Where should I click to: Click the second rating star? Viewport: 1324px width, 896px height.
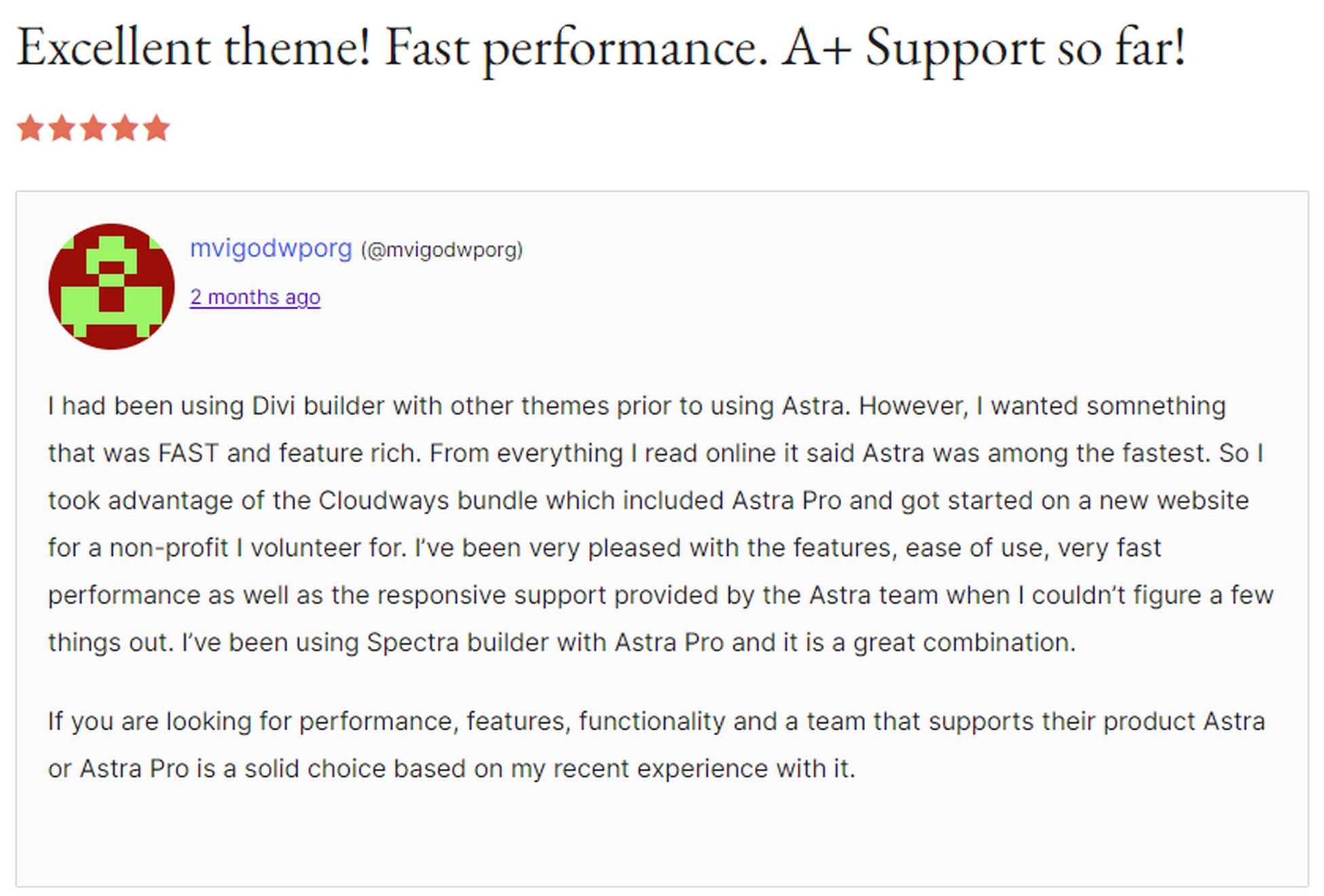62,128
